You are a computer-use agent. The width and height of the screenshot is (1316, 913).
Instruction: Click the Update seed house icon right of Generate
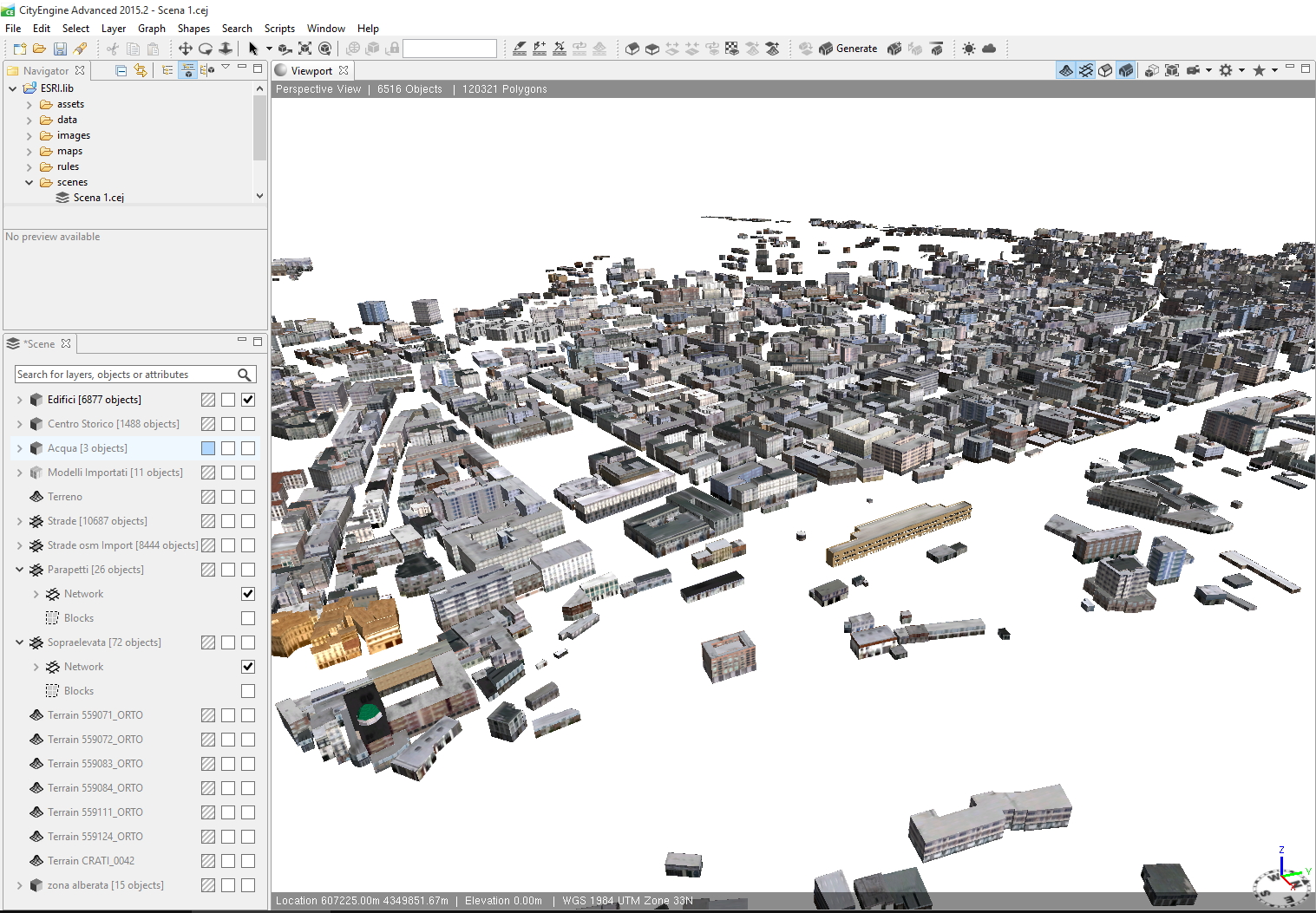[894, 49]
